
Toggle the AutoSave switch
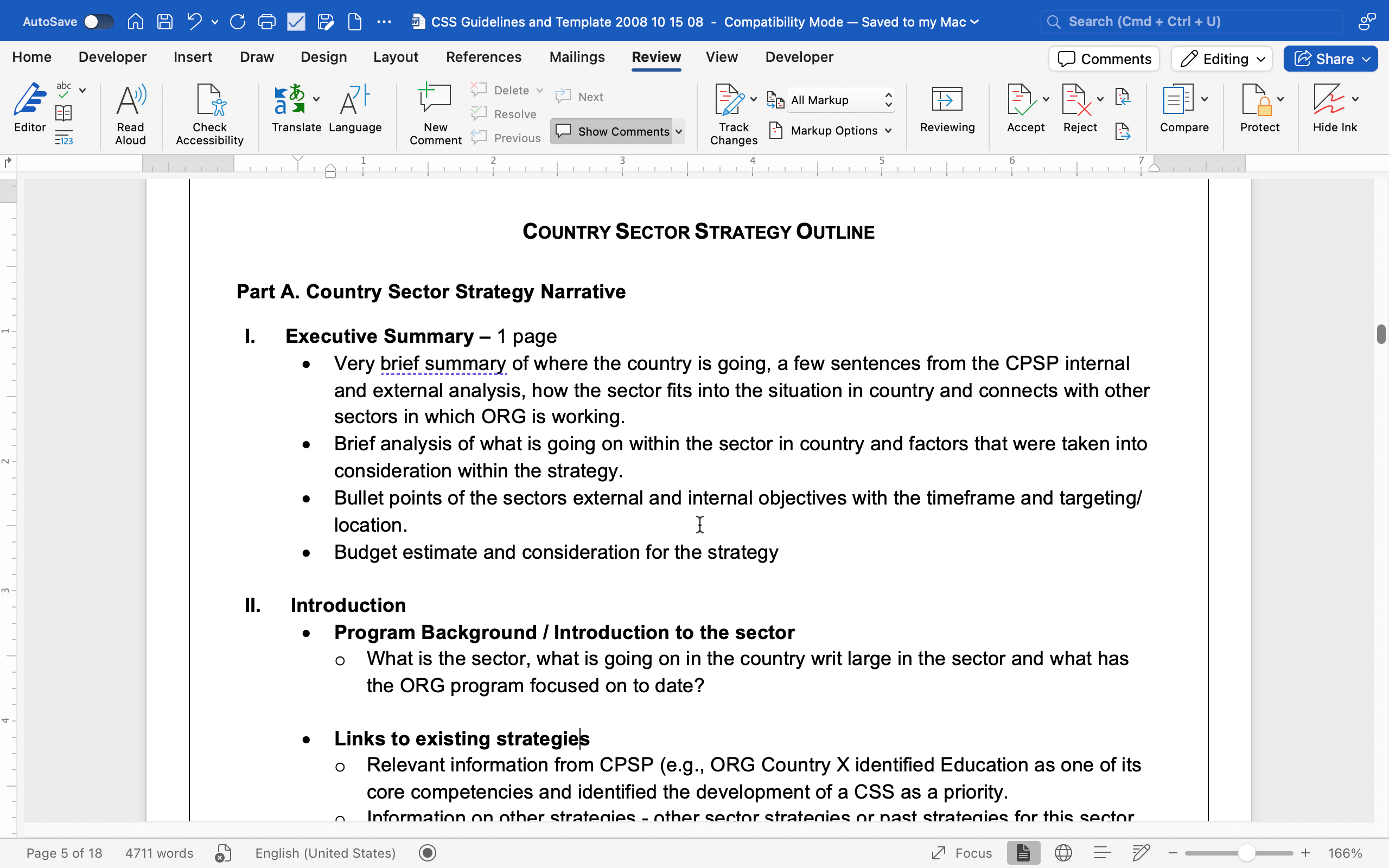[x=98, y=22]
